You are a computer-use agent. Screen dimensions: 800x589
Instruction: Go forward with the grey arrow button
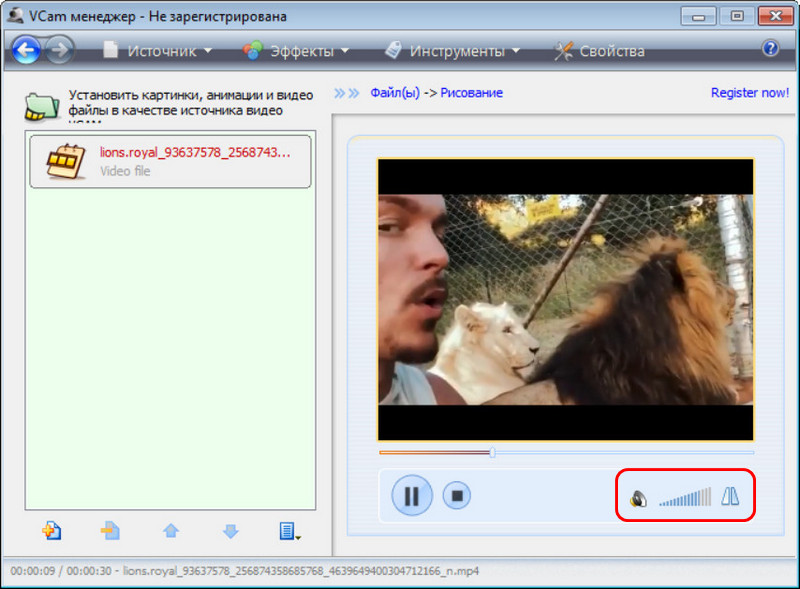coord(59,50)
